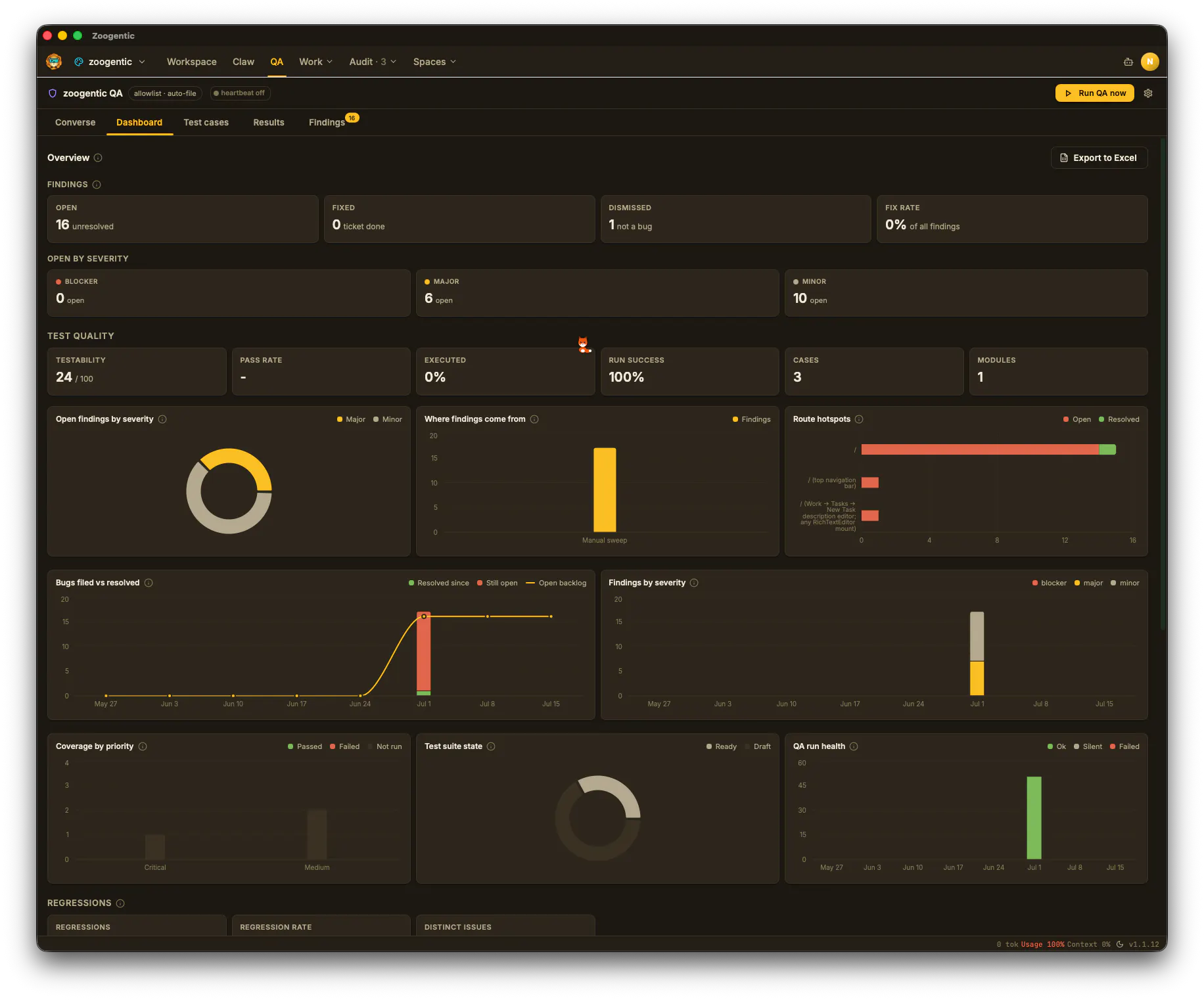Click the vertical scrollbar on right edge

click(x=1163, y=384)
